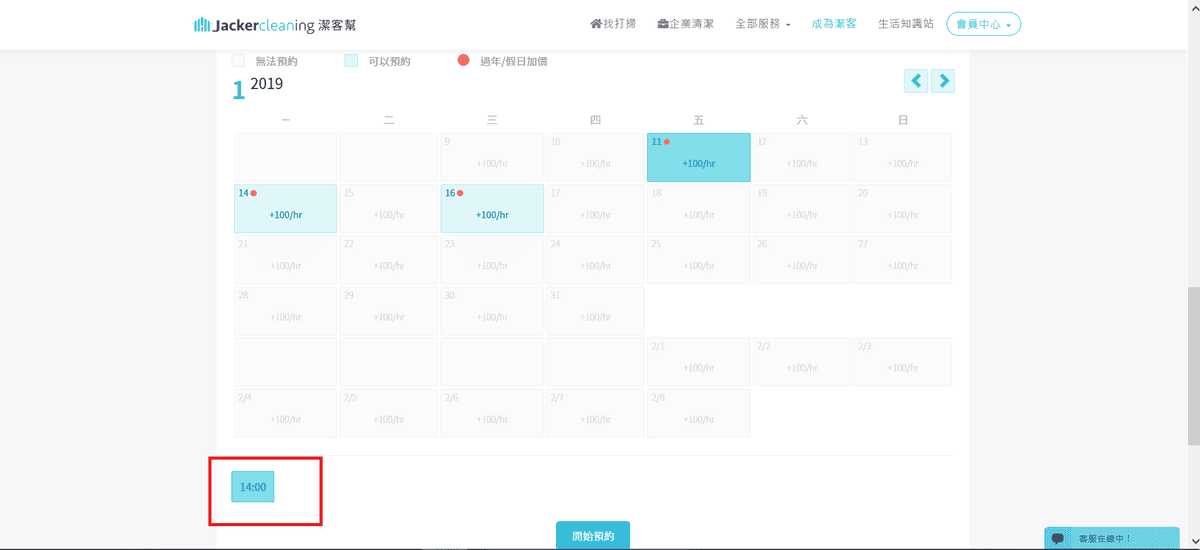Click the 客服在線中 chat bar
The width and height of the screenshot is (1200, 550).
1110,538
